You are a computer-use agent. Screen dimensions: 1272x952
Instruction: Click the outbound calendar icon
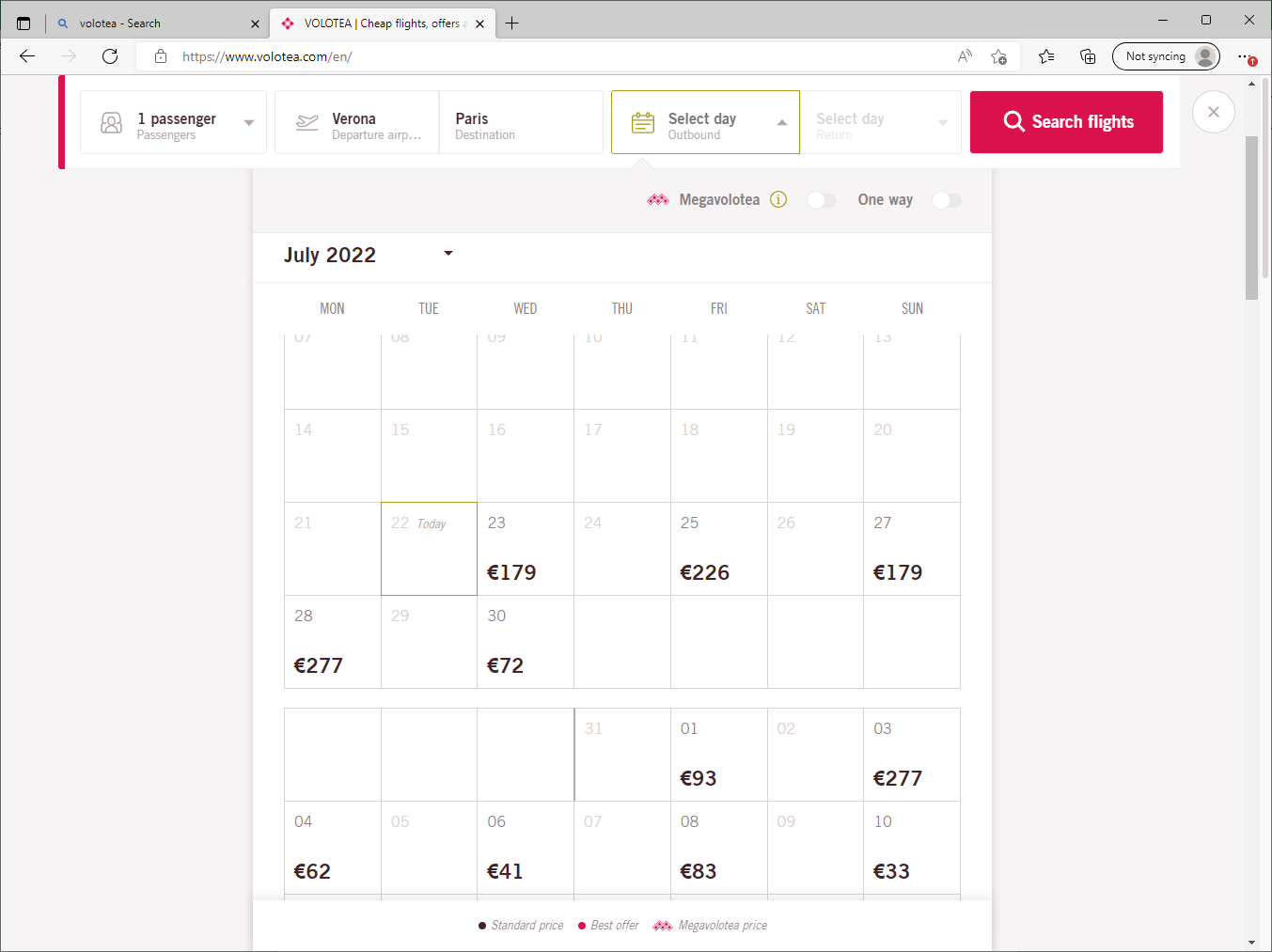click(x=643, y=123)
